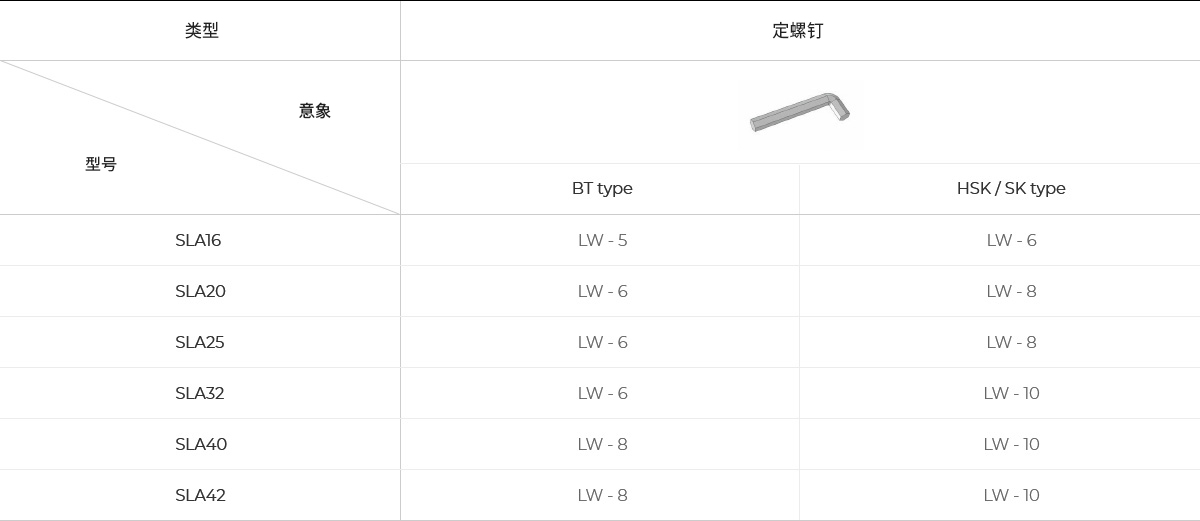
Task: Select the HSK/SK value LW - 6 for SLA16
Action: tap(1011, 240)
